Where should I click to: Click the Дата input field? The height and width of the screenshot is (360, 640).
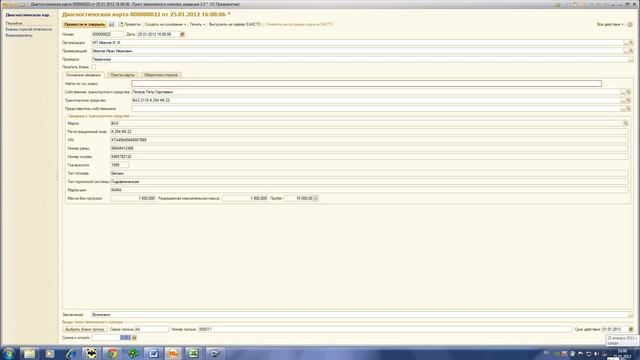click(x=158, y=34)
